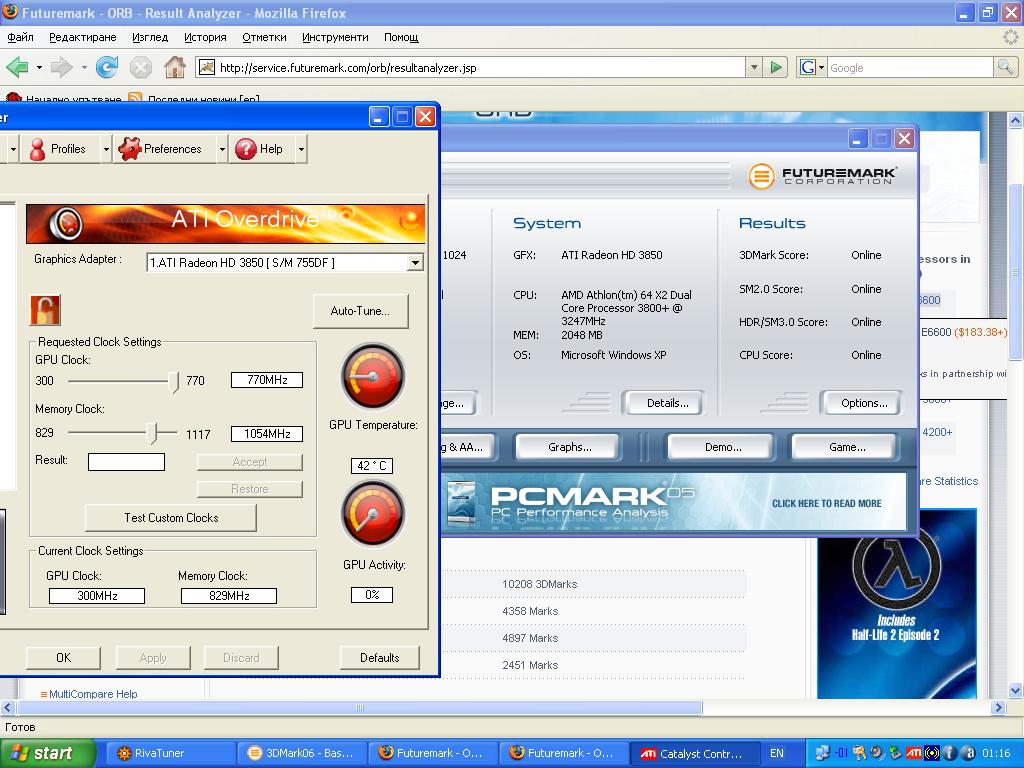Click the horizontal scrollbar thumb in Firefox
Image resolution: width=1024 pixels, height=768 pixels.
tap(360, 707)
